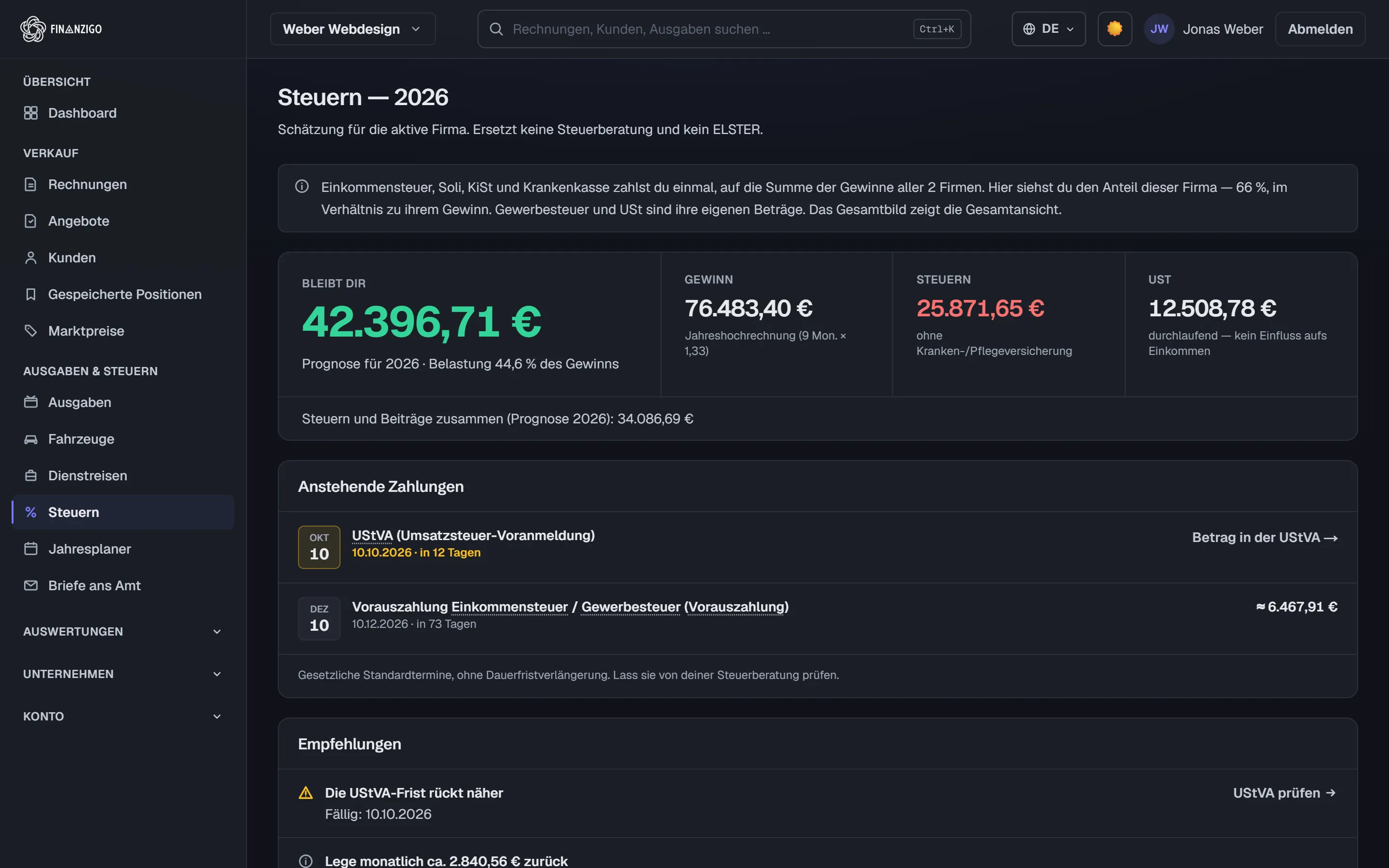Follow the 'Betrag in der UStVA' link
1389x868 pixels.
[1265, 537]
